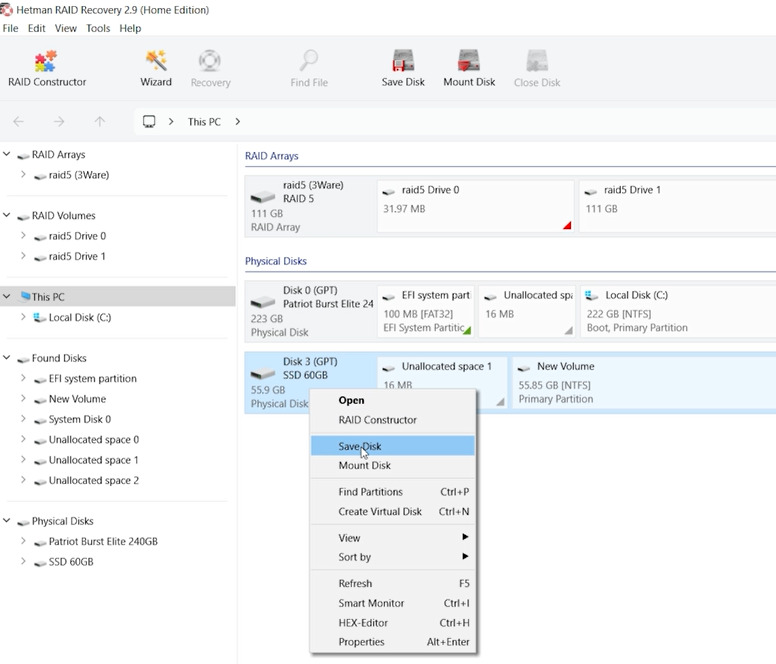Click Close Disk in the toolbar
The image size is (776, 664).
pyautogui.click(x=537, y=69)
